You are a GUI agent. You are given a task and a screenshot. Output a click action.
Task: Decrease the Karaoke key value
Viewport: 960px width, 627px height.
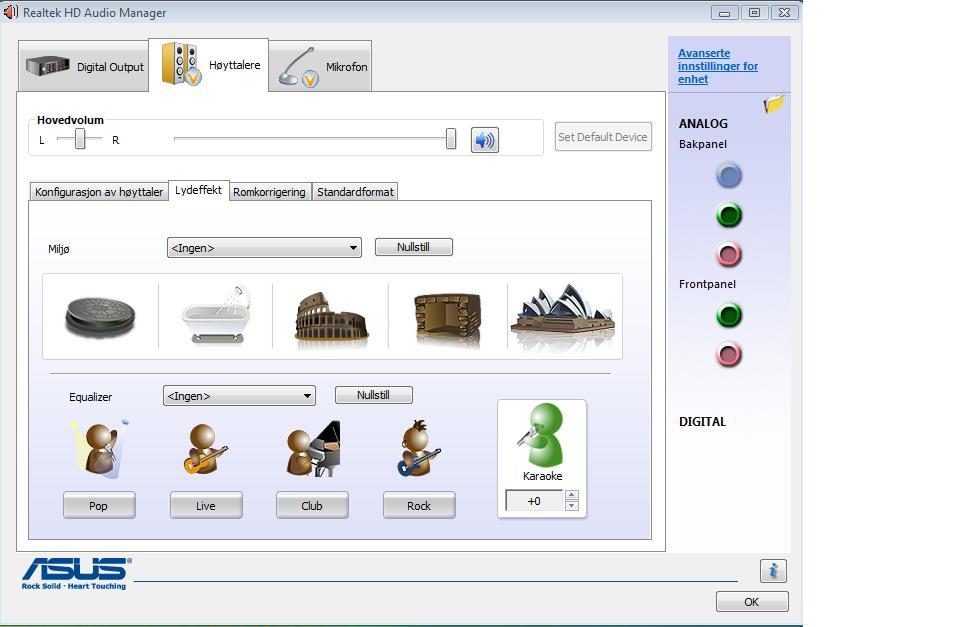[571, 506]
